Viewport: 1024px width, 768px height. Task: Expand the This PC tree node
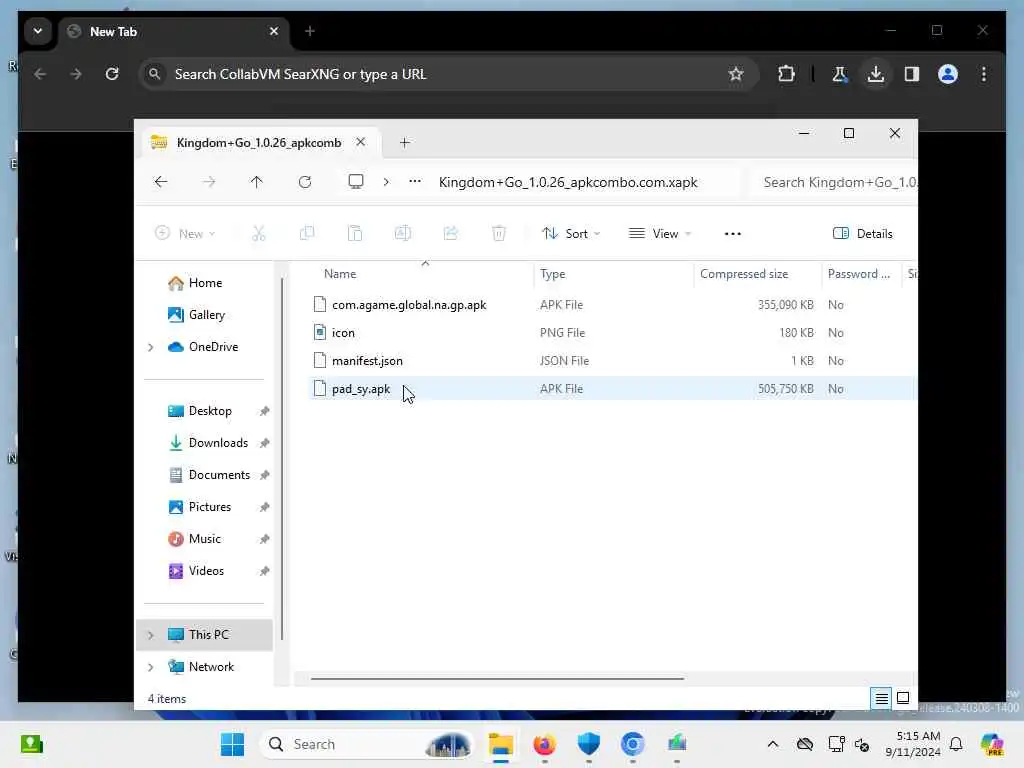tap(151, 635)
